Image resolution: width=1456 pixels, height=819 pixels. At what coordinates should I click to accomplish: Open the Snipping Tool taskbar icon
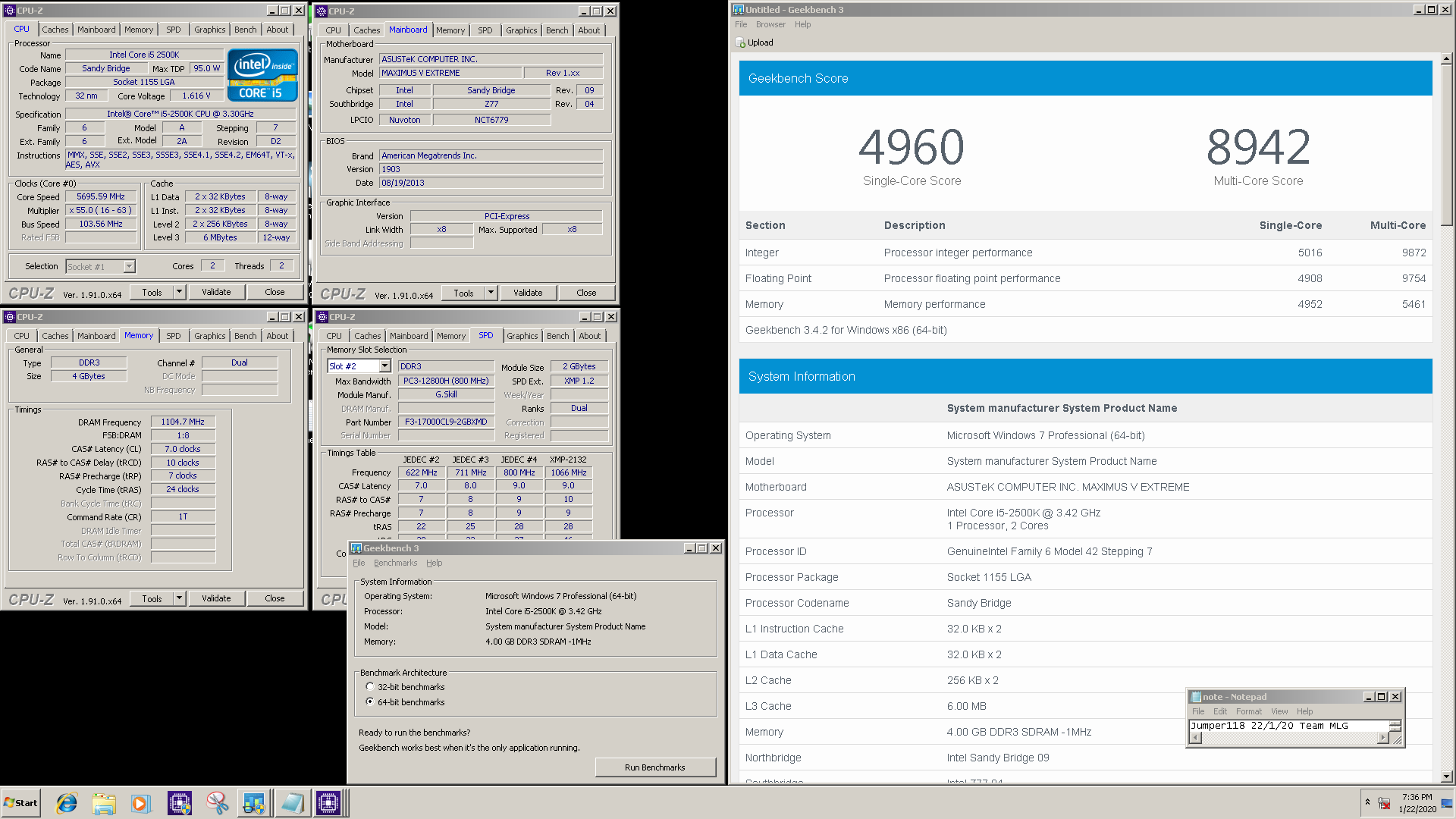pos(217,803)
